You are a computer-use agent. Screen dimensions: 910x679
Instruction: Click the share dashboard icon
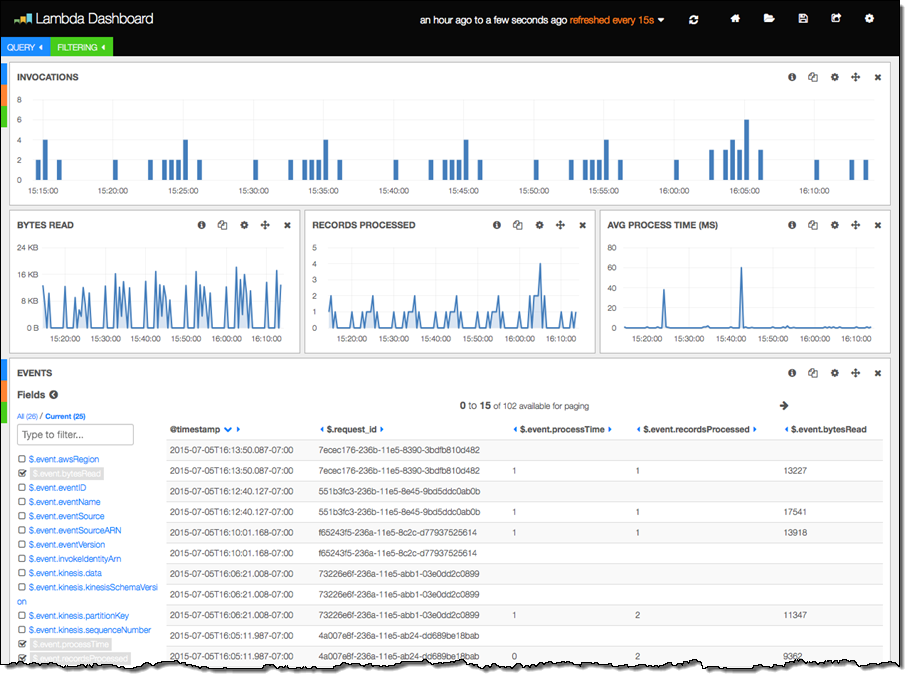click(x=836, y=19)
